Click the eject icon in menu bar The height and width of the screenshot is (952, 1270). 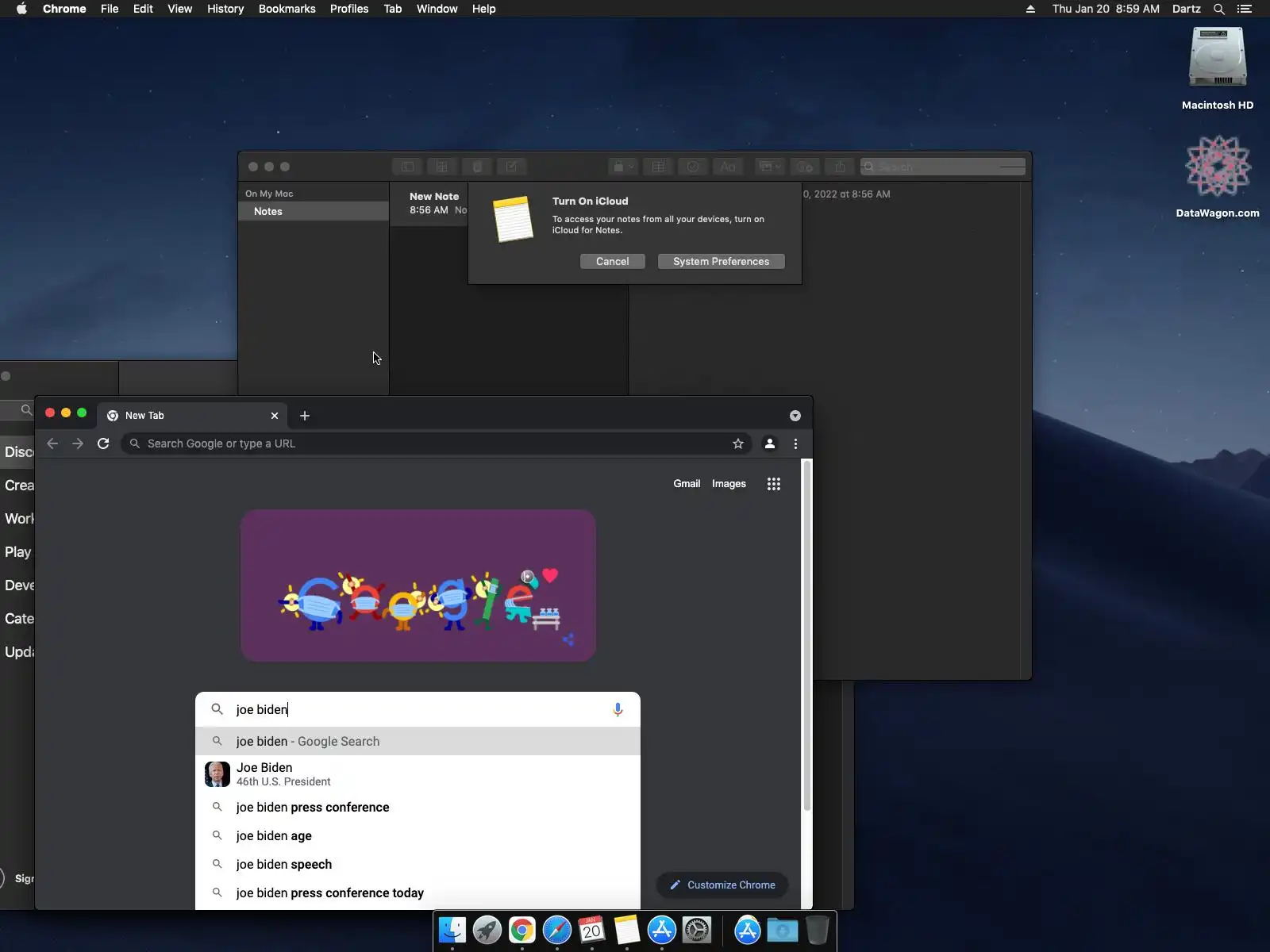(x=1030, y=9)
